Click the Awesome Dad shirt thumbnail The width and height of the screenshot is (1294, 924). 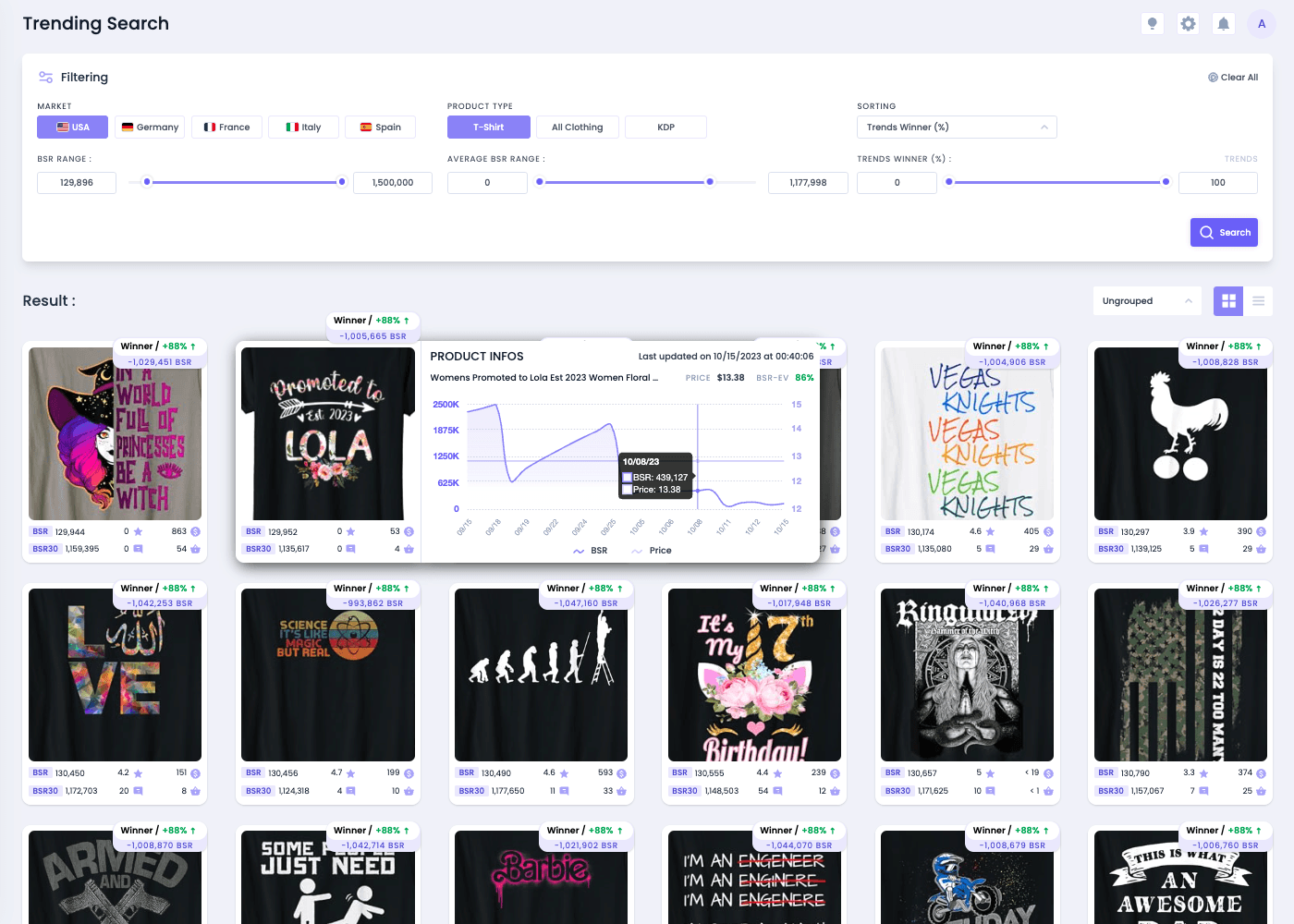point(1180,877)
